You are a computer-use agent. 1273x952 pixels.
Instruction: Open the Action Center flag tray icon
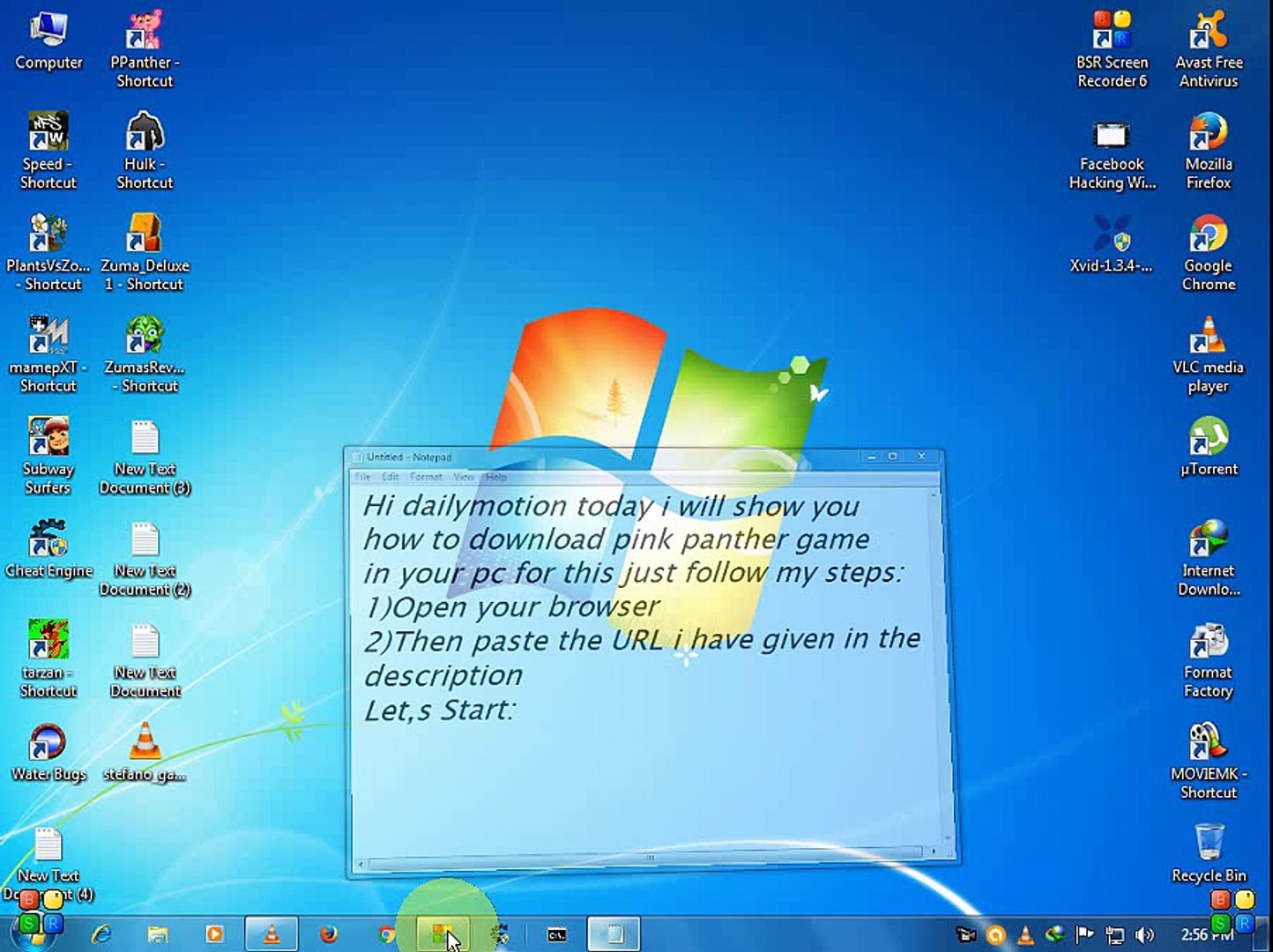tap(1085, 935)
